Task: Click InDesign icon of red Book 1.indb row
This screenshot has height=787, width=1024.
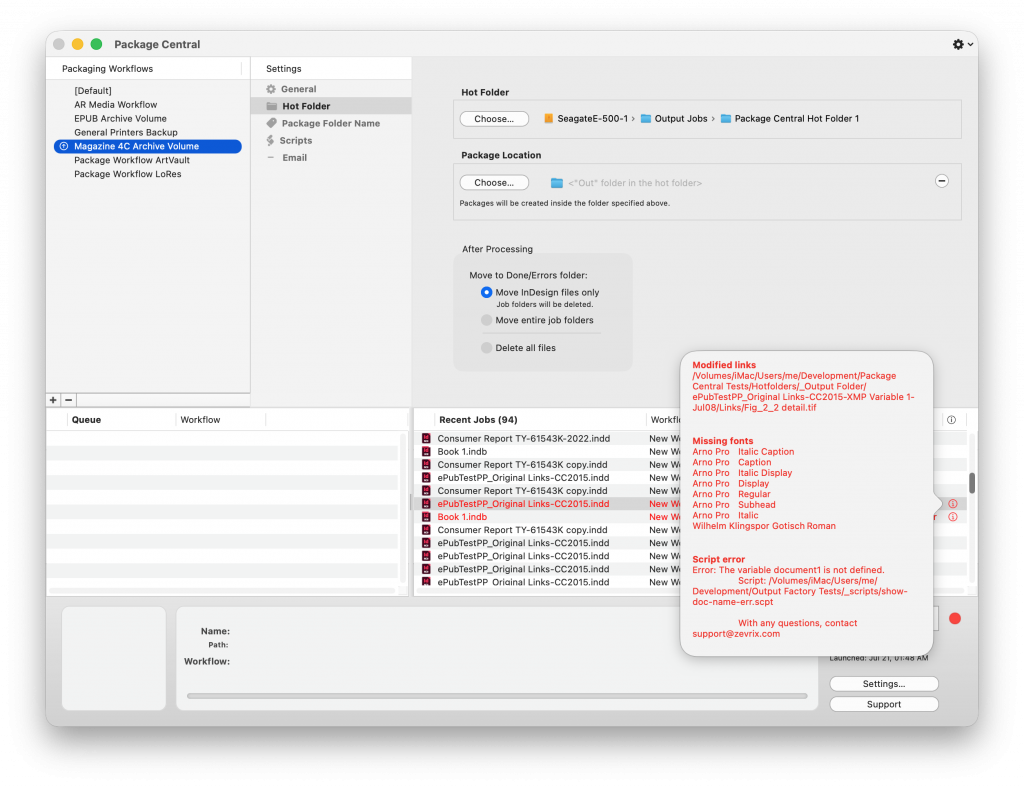Action: [x=426, y=517]
